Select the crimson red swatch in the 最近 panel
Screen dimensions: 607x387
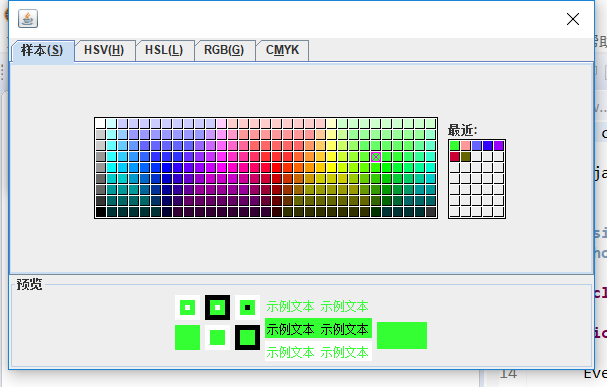point(454,157)
